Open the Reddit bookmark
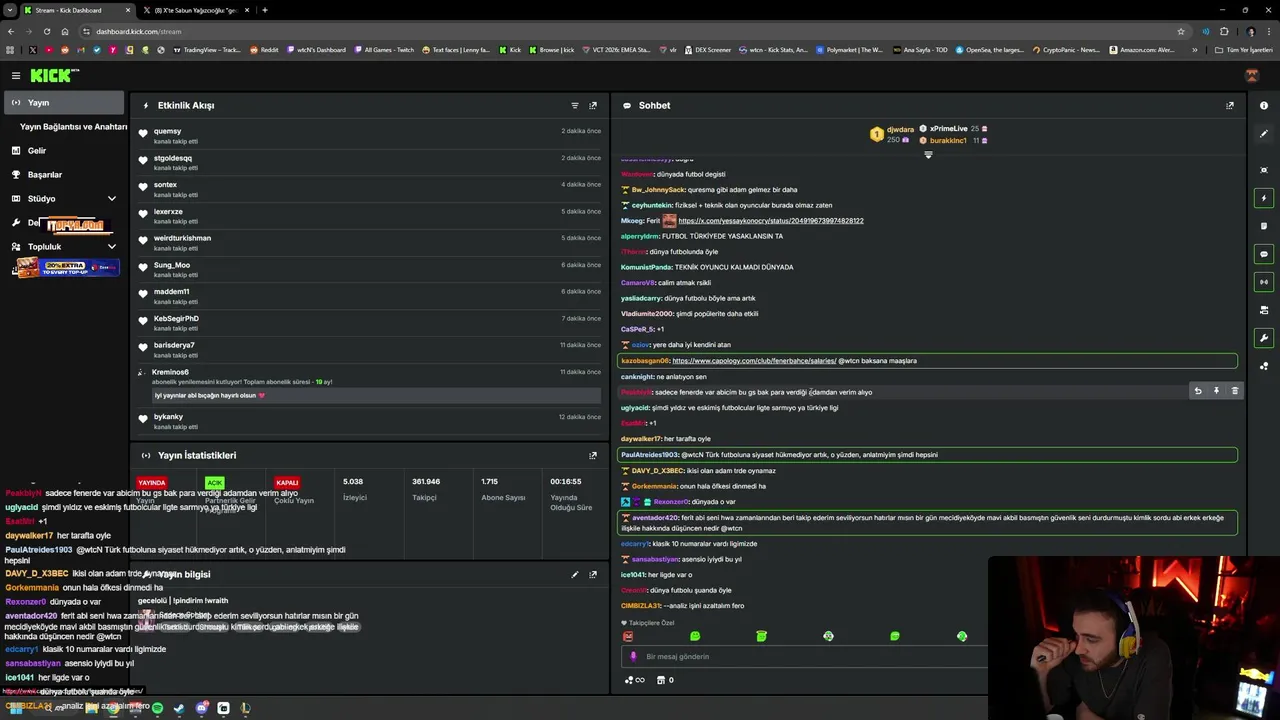1280x720 pixels. pyautogui.click(x=264, y=50)
